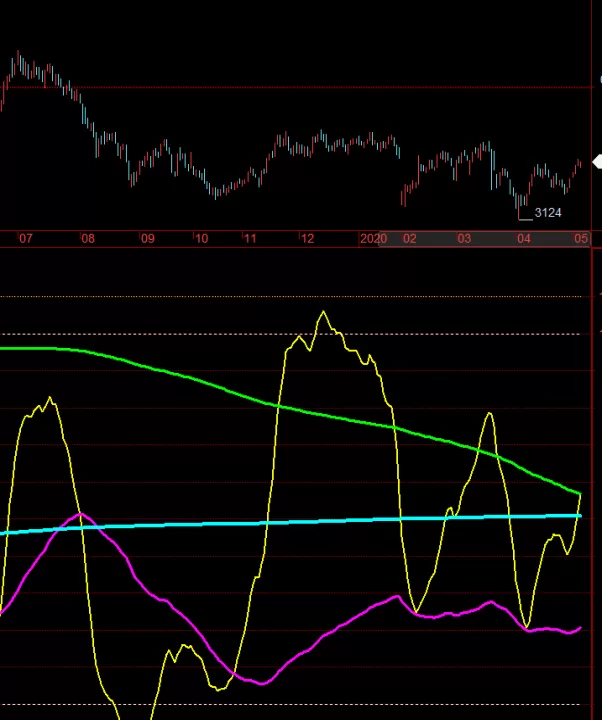This screenshot has height=720, width=602.
Task: Select the 10 month marker on axis
Action: (x=201, y=238)
